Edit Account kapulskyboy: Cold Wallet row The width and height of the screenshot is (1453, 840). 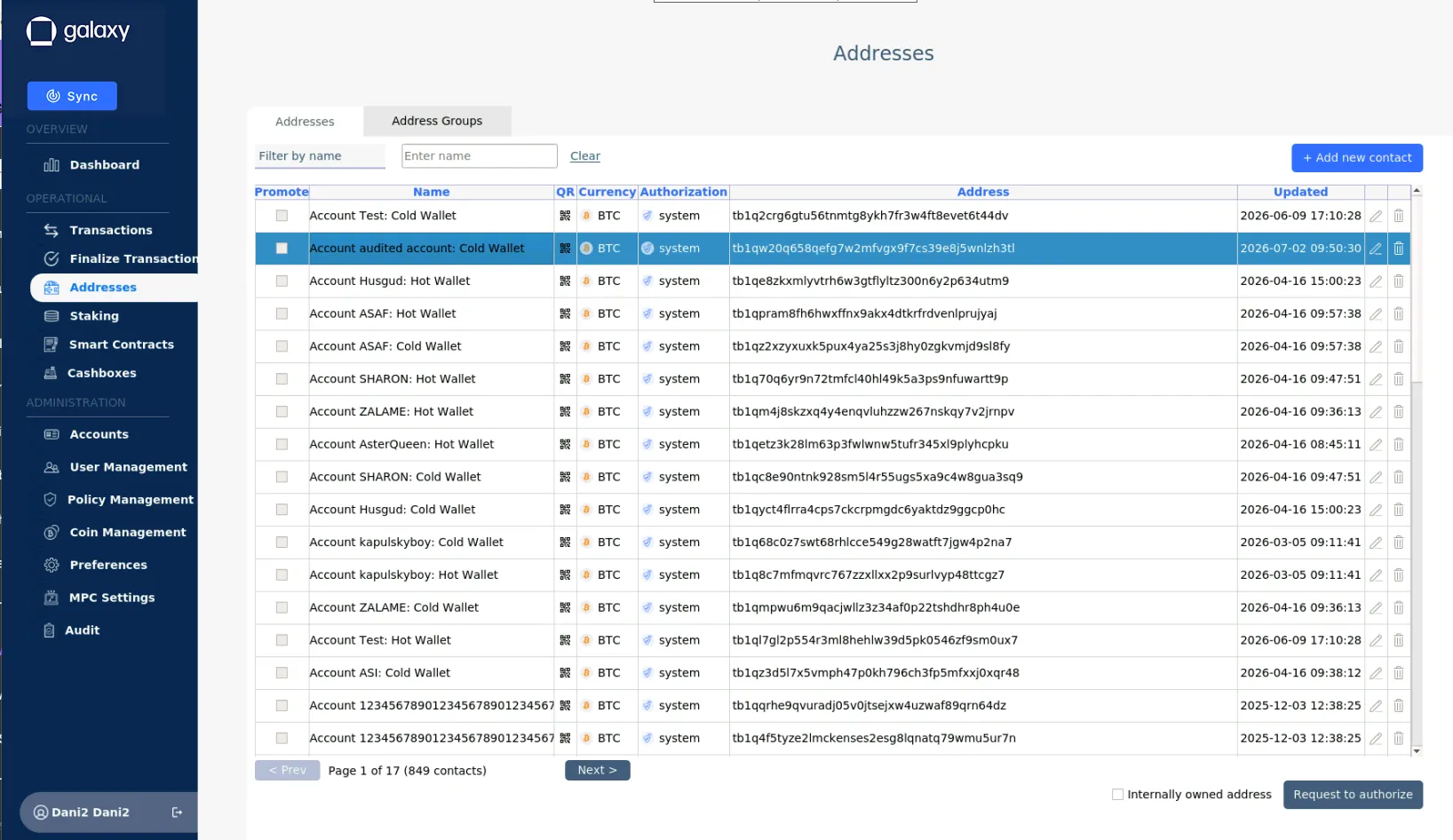tap(1376, 543)
